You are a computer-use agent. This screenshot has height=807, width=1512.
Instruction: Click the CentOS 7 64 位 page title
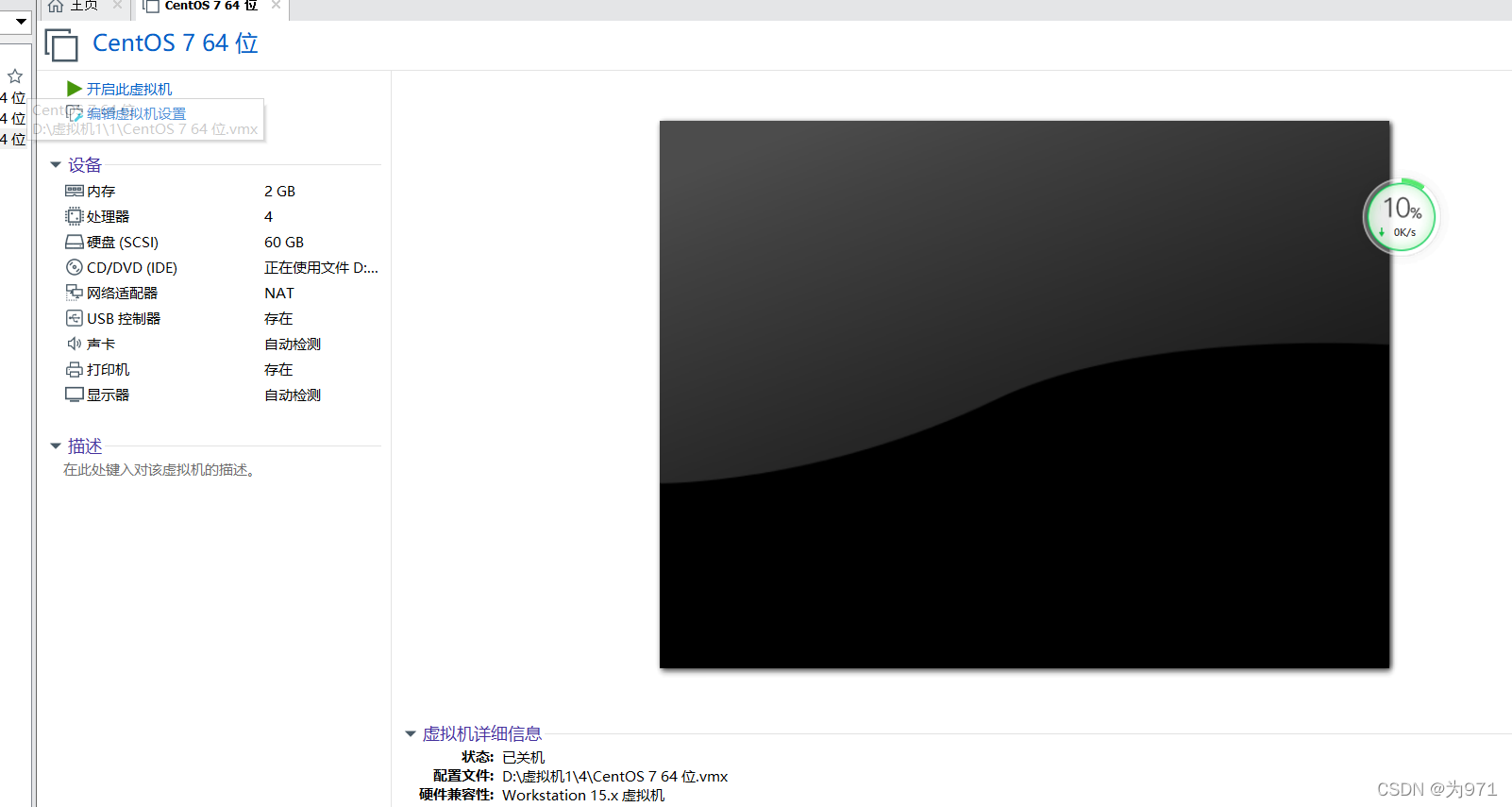(x=176, y=43)
